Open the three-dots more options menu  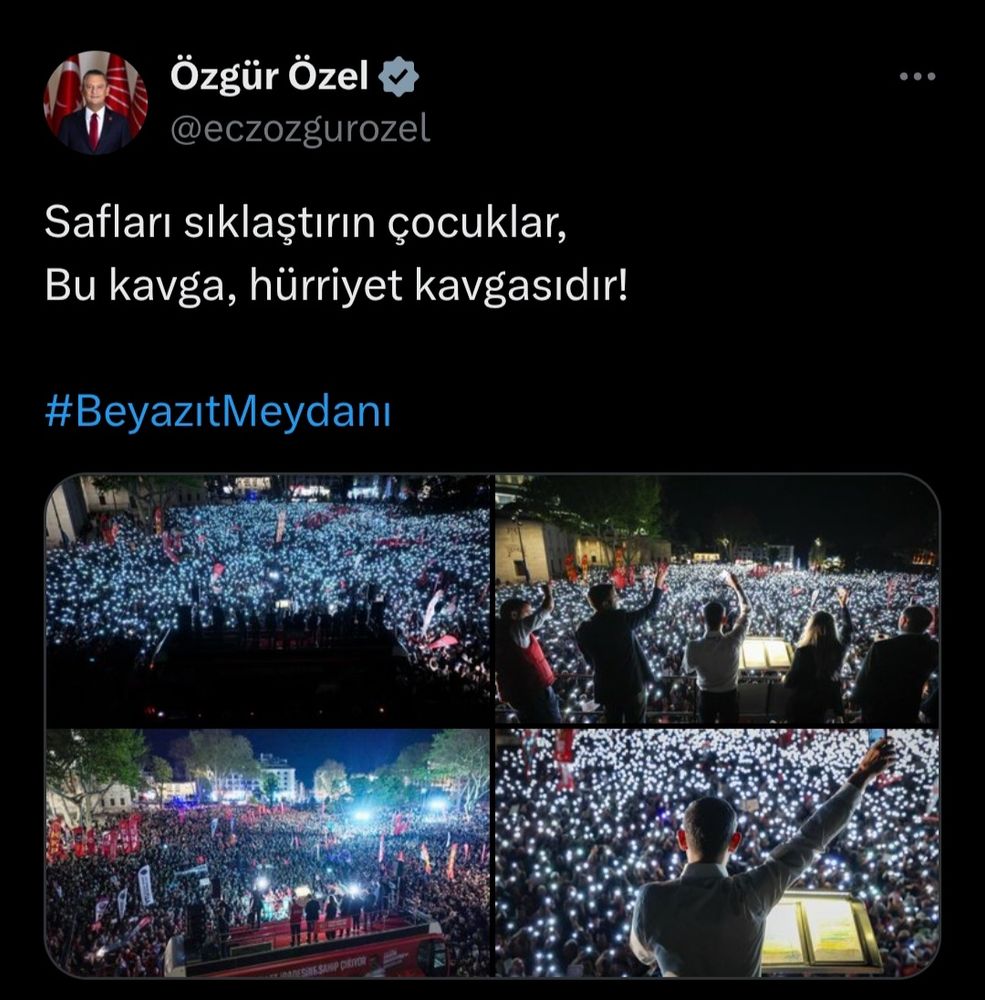click(x=917, y=77)
